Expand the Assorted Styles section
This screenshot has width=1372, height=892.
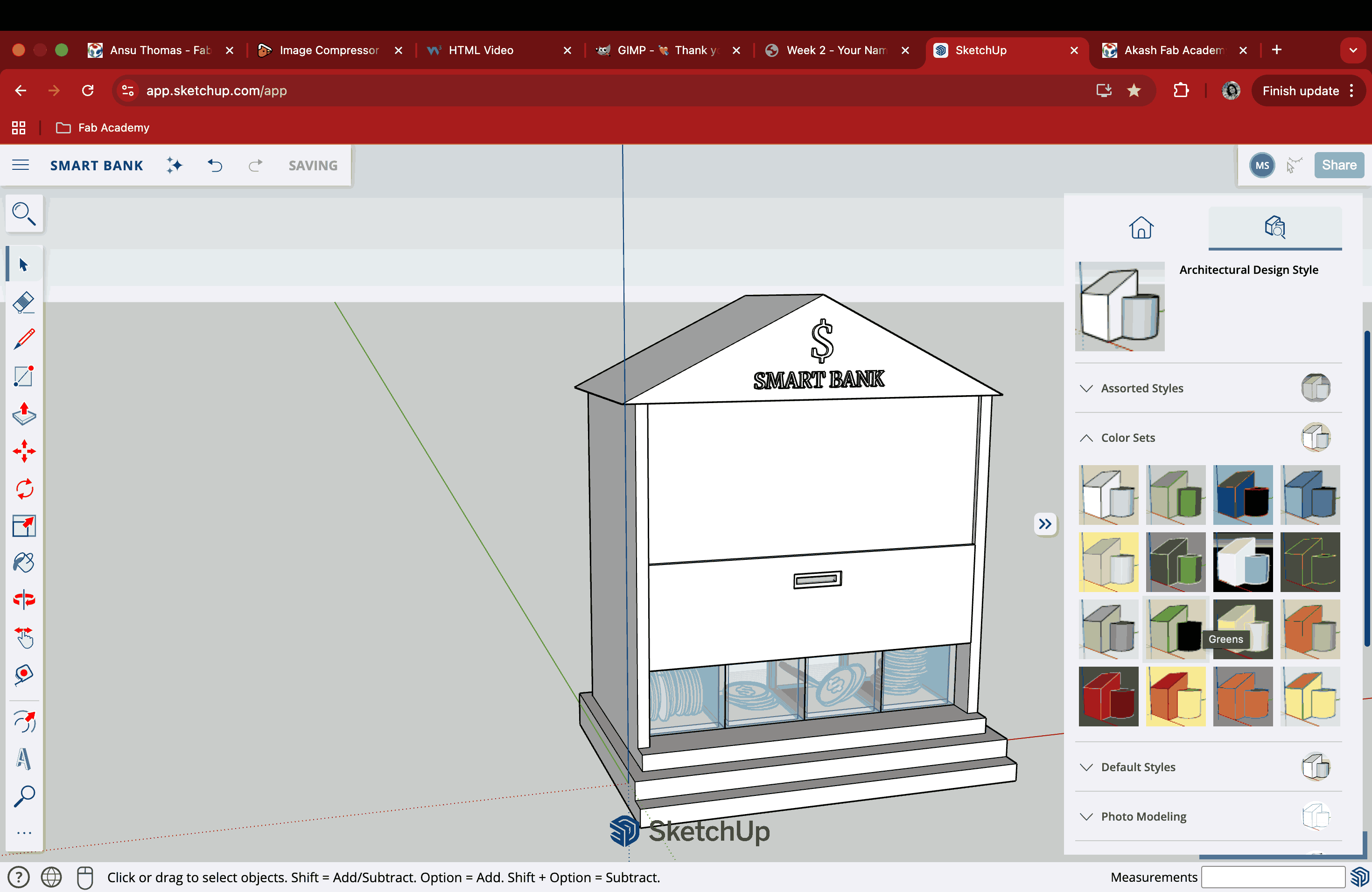1141,388
